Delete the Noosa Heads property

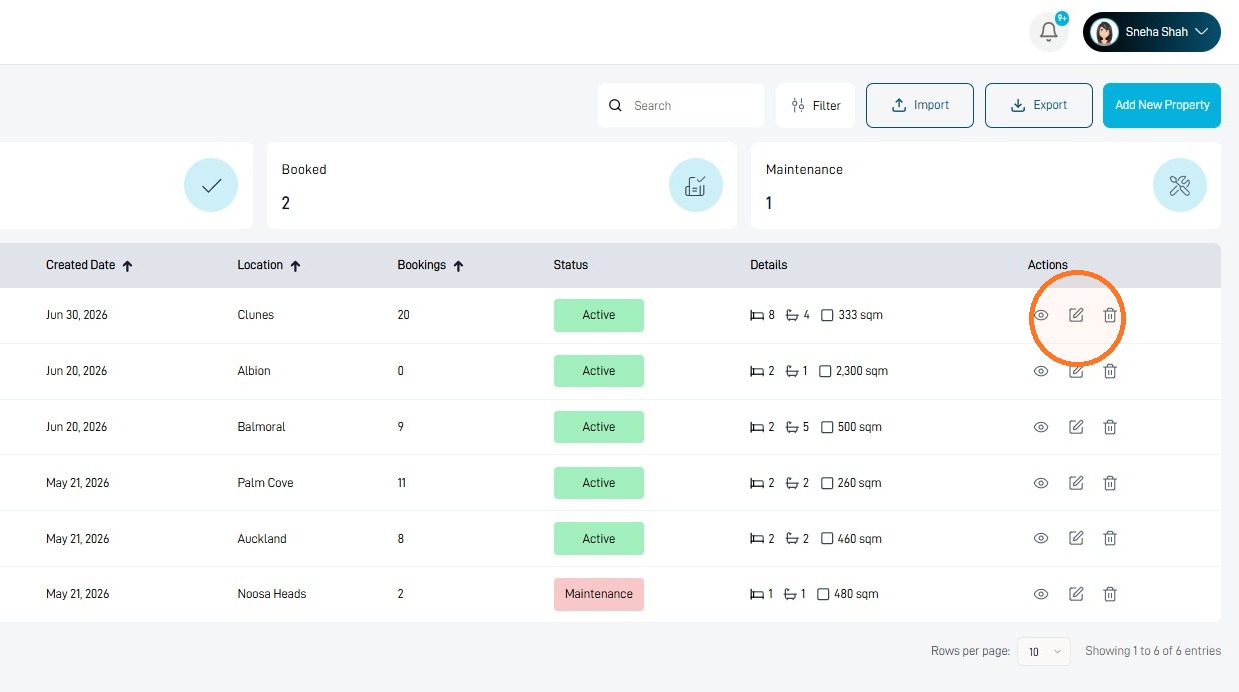click(1110, 594)
